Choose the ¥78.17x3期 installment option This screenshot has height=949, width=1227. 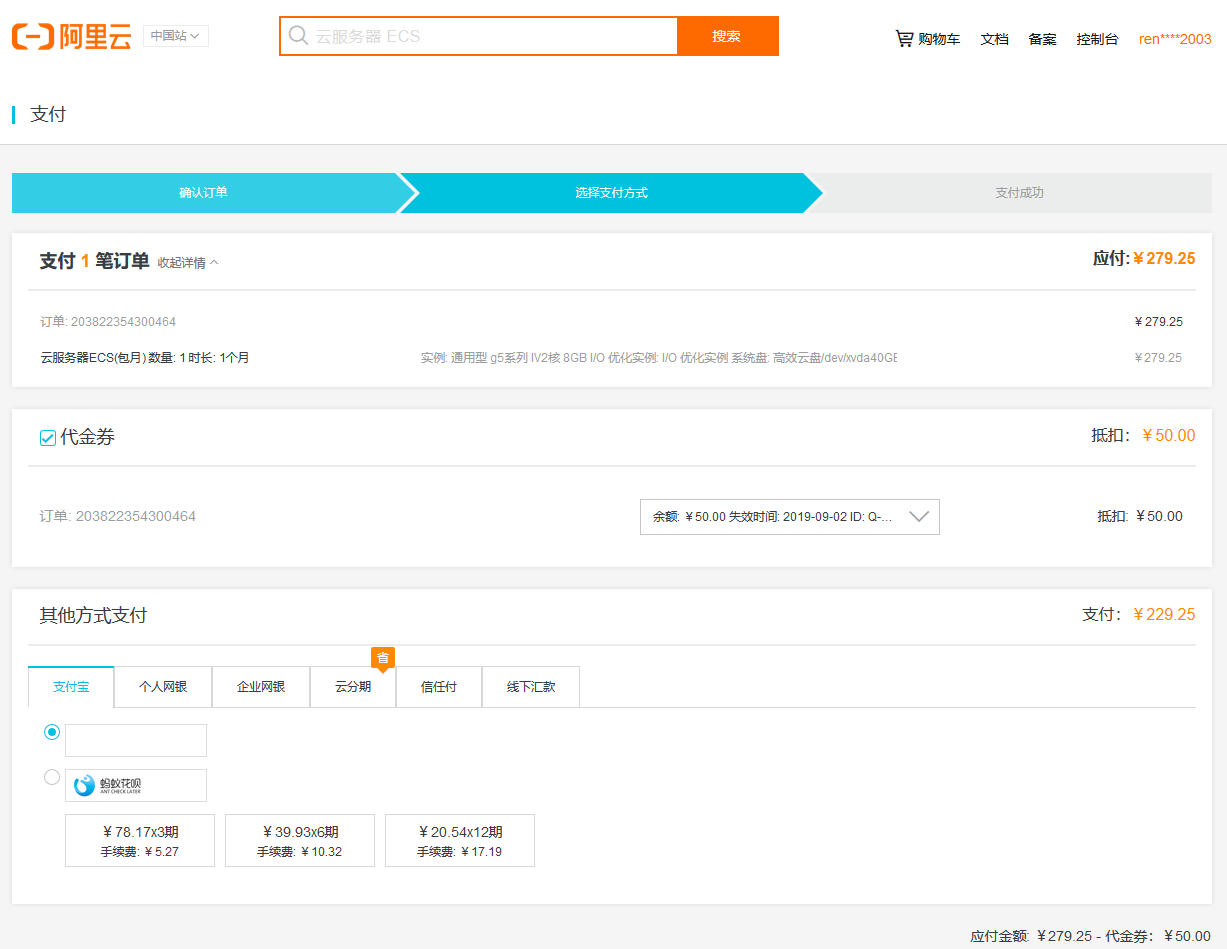(x=140, y=840)
